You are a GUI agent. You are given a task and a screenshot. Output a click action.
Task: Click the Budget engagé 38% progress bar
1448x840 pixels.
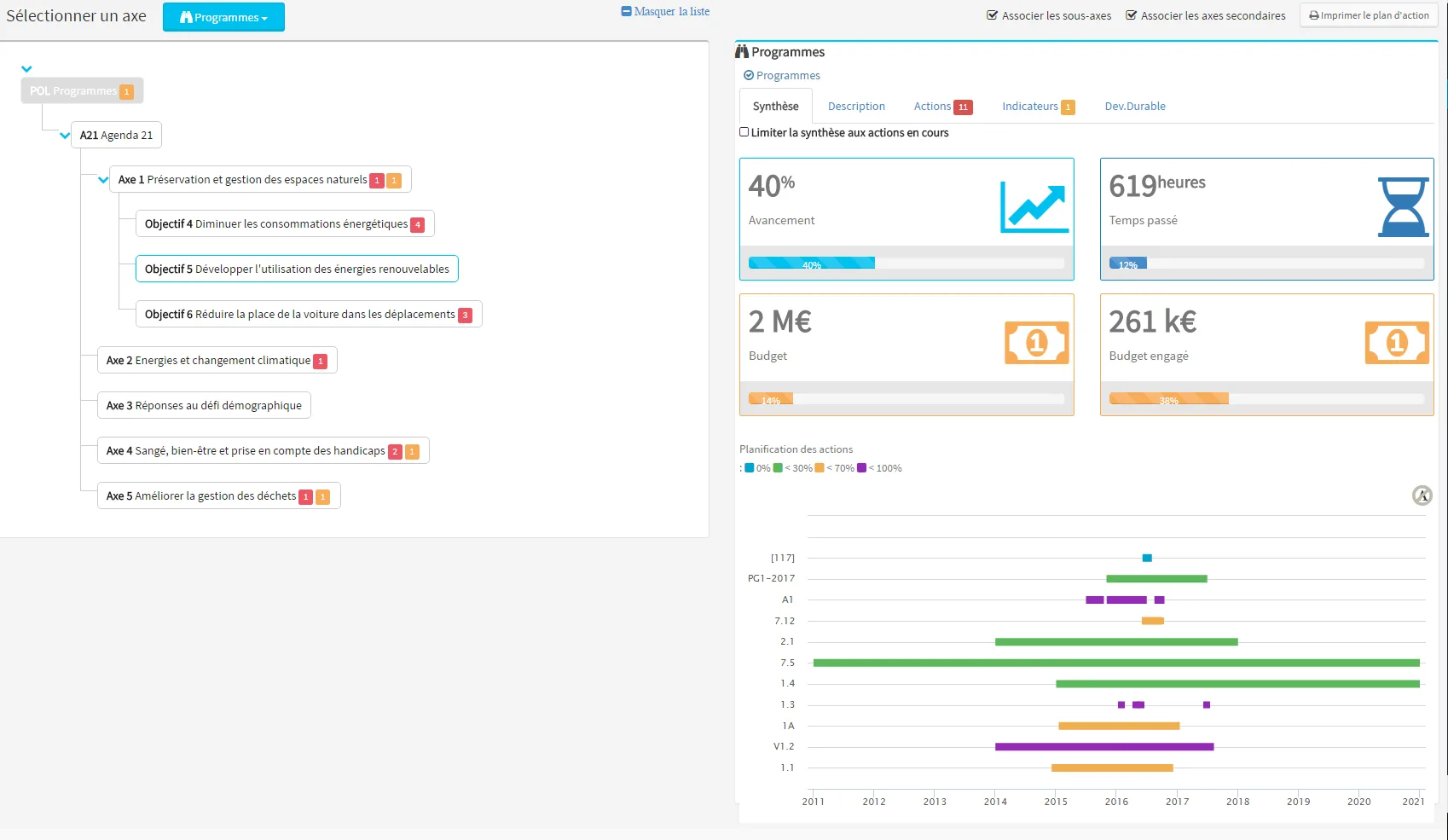point(1266,399)
